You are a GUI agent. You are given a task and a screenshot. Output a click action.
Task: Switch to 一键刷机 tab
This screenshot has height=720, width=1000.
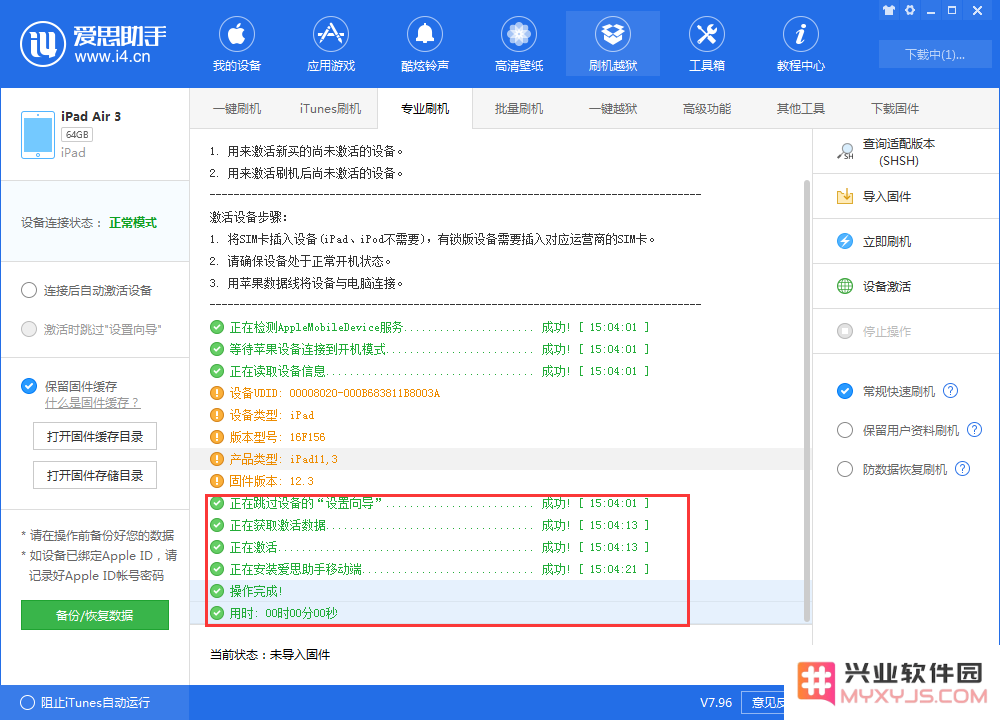pyautogui.click(x=237, y=108)
